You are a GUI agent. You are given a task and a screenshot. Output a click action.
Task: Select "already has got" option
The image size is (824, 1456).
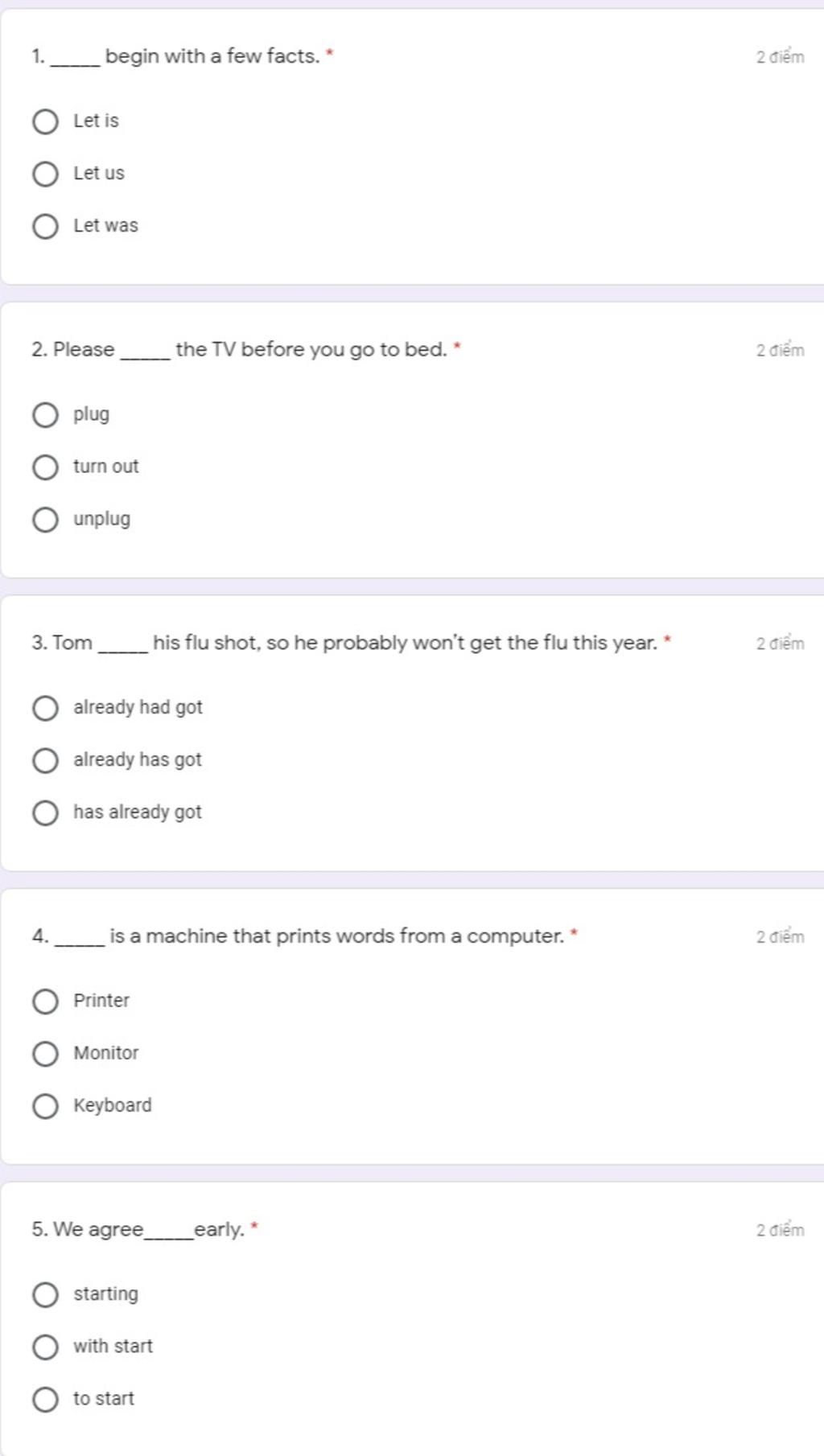(45, 760)
